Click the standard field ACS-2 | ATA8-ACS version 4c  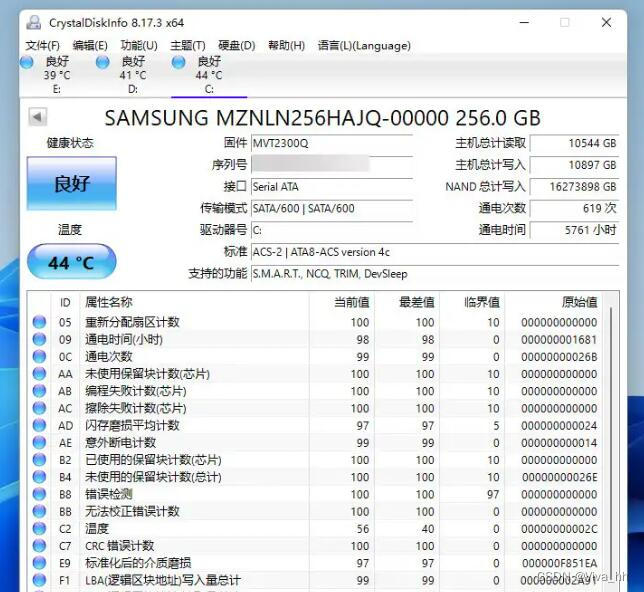pos(435,252)
